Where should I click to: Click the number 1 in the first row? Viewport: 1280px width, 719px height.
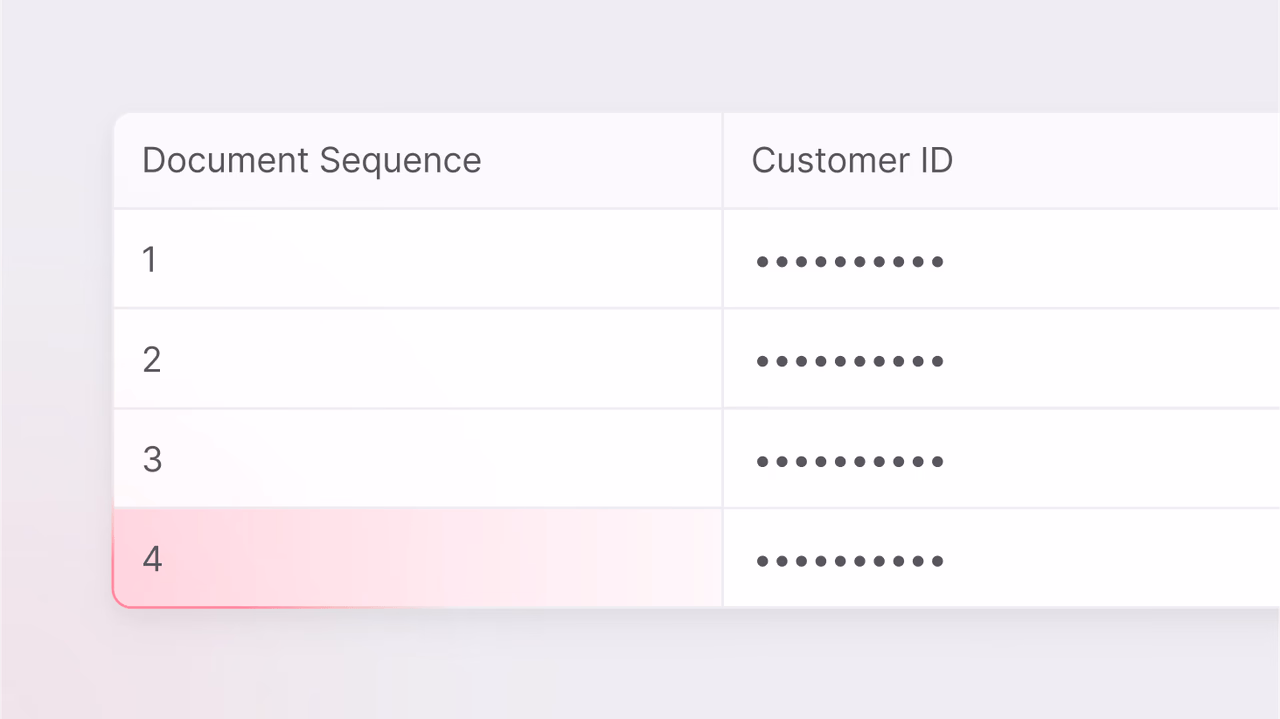pos(150,260)
